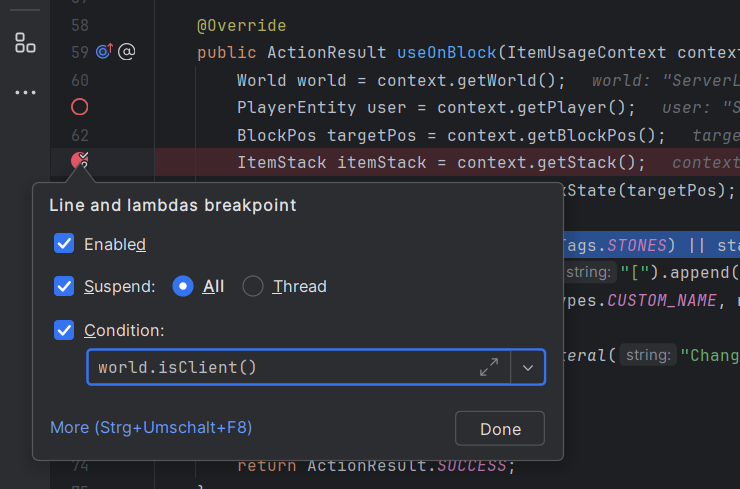Image resolution: width=740 pixels, height=489 pixels.
Task: Toggle the Suspend checkbox
Action: (x=64, y=287)
